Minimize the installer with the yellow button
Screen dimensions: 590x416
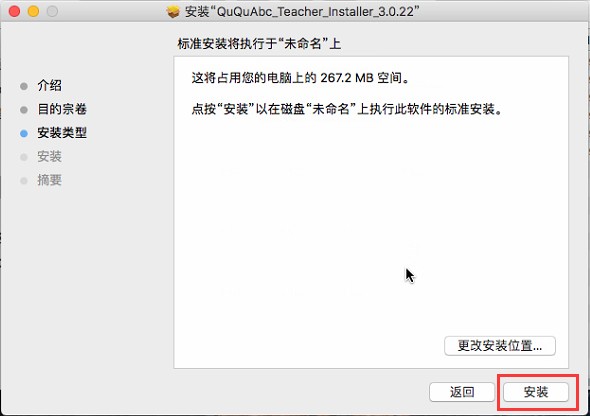point(33,11)
